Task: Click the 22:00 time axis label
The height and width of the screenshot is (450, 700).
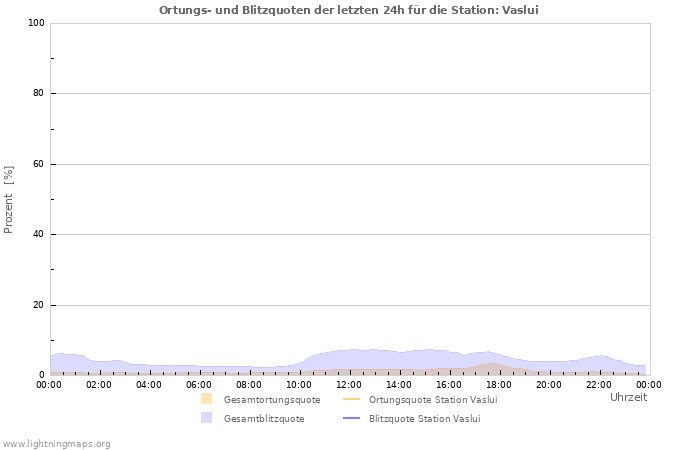Action: 599,384
